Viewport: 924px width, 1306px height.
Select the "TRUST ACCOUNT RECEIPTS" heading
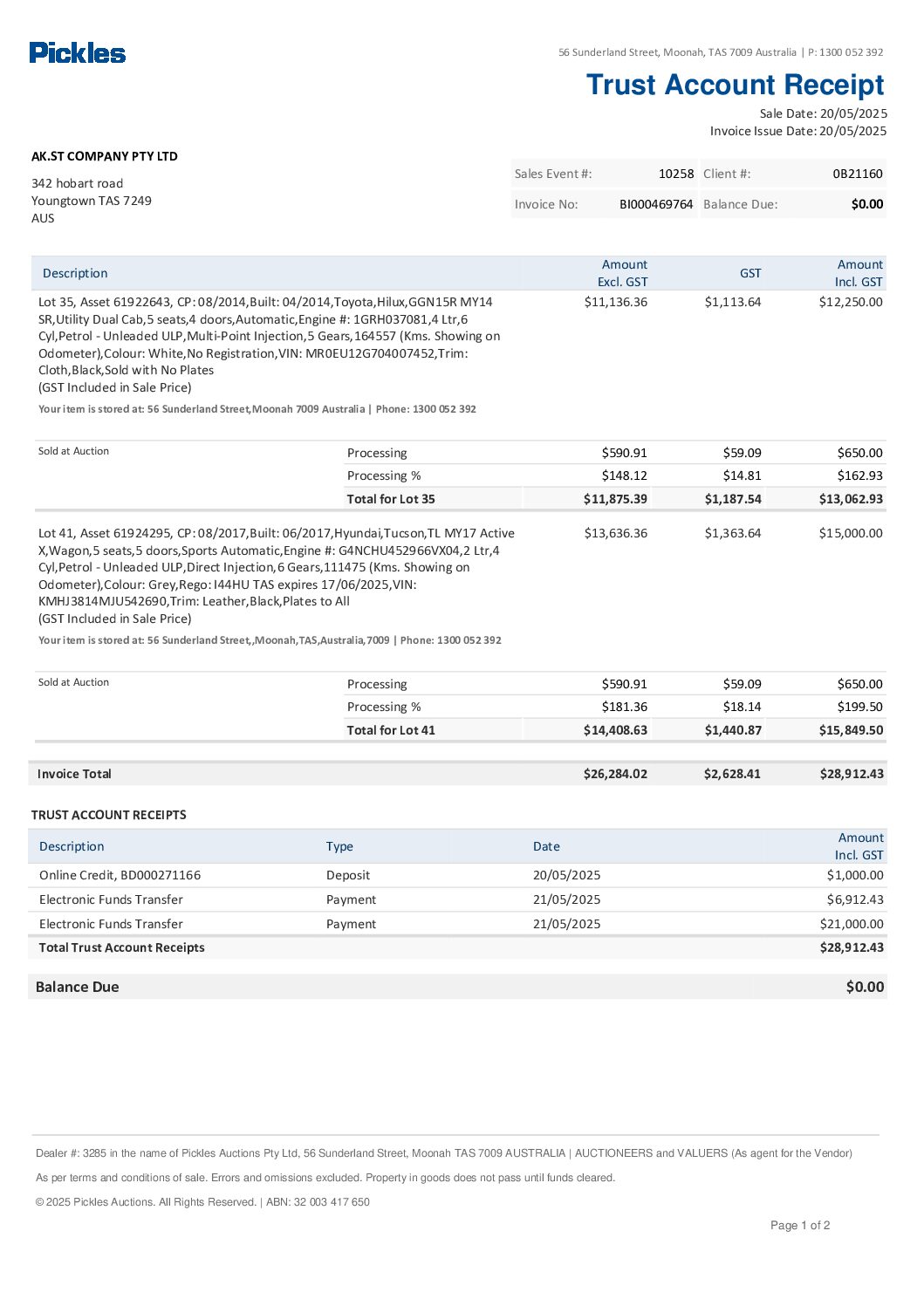pyautogui.click(x=109, y=815)
